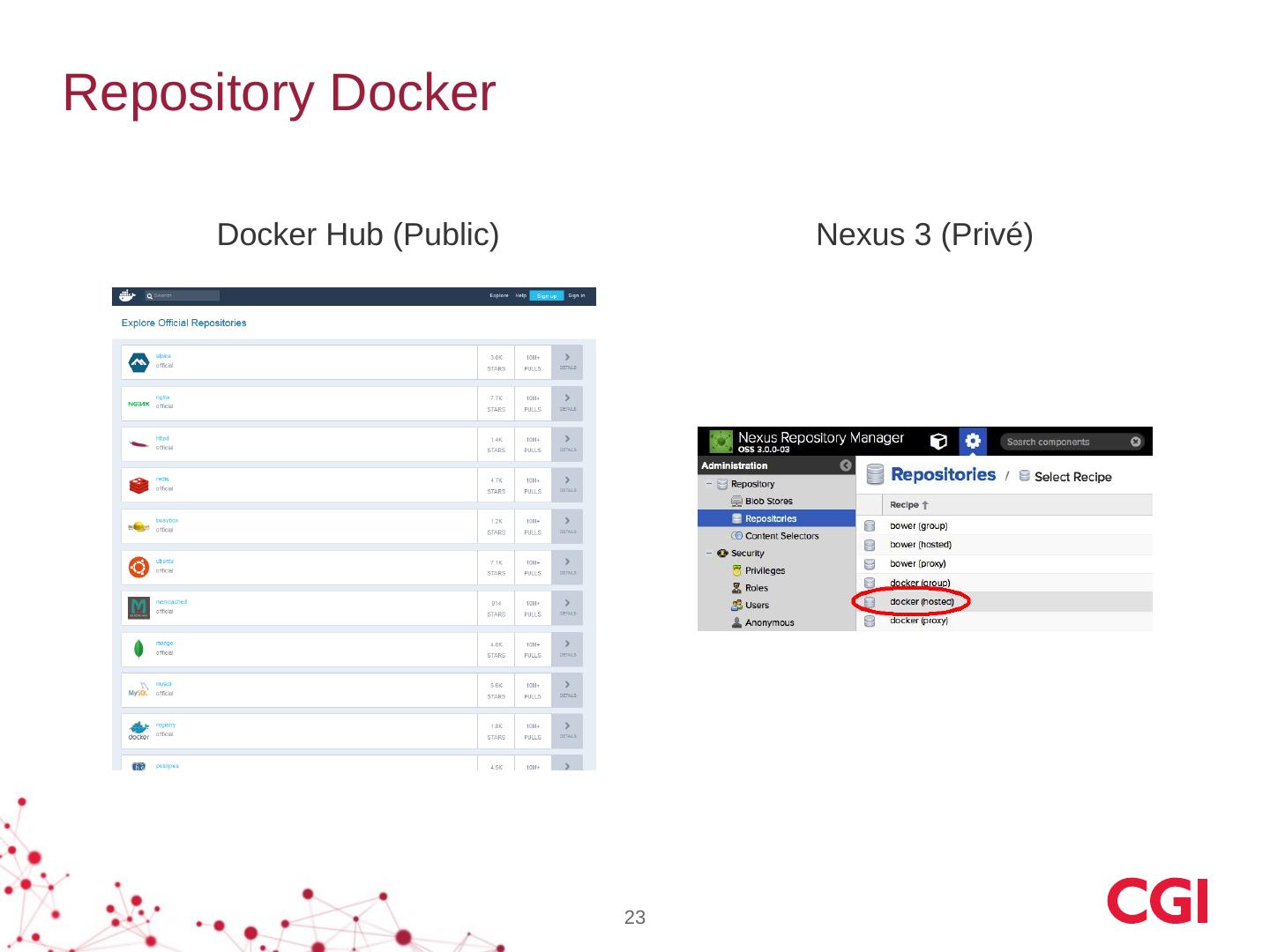The image size is (1270, 952).
Task: Open Explore in Docker Hub header
Action: tap(499, 295)
